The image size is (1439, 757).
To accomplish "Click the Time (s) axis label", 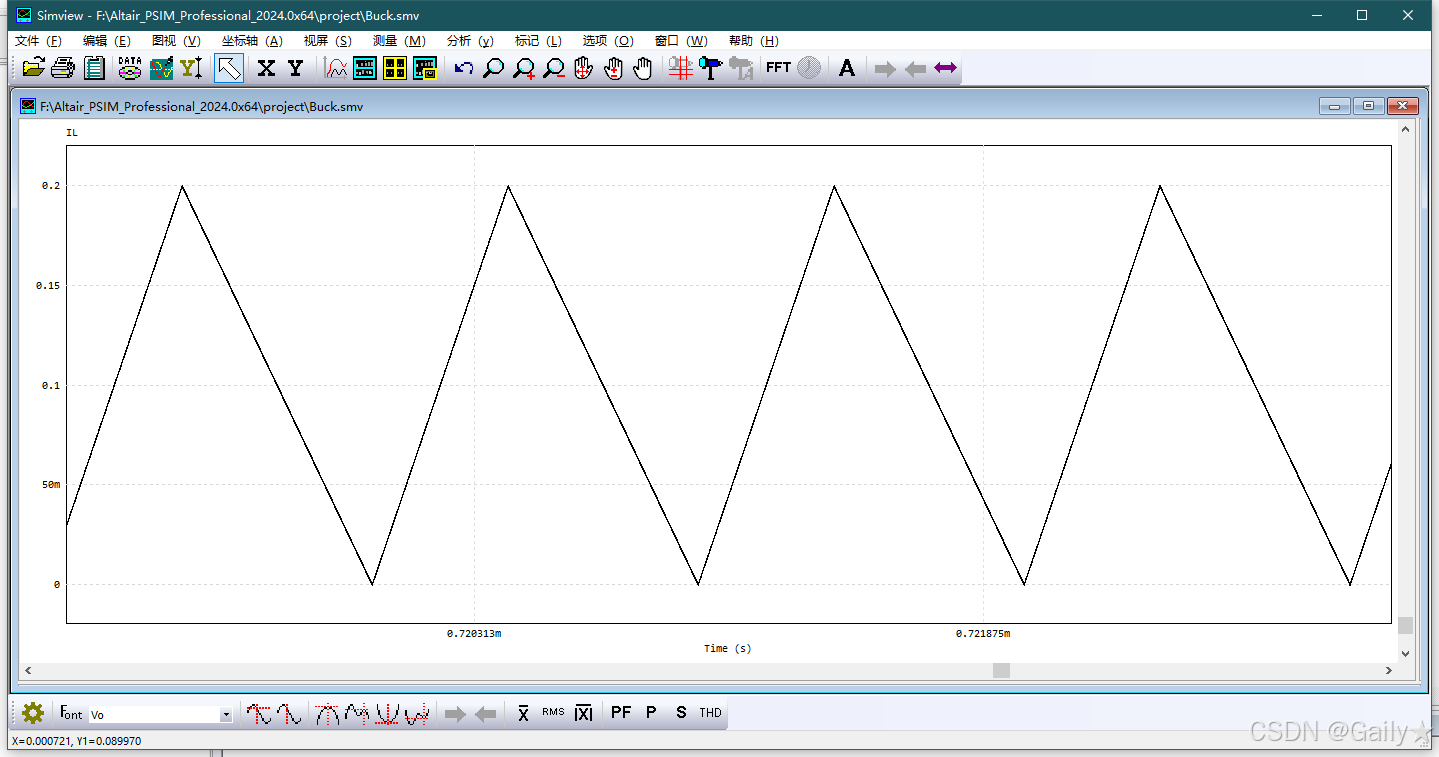I will tap(727, 648).
